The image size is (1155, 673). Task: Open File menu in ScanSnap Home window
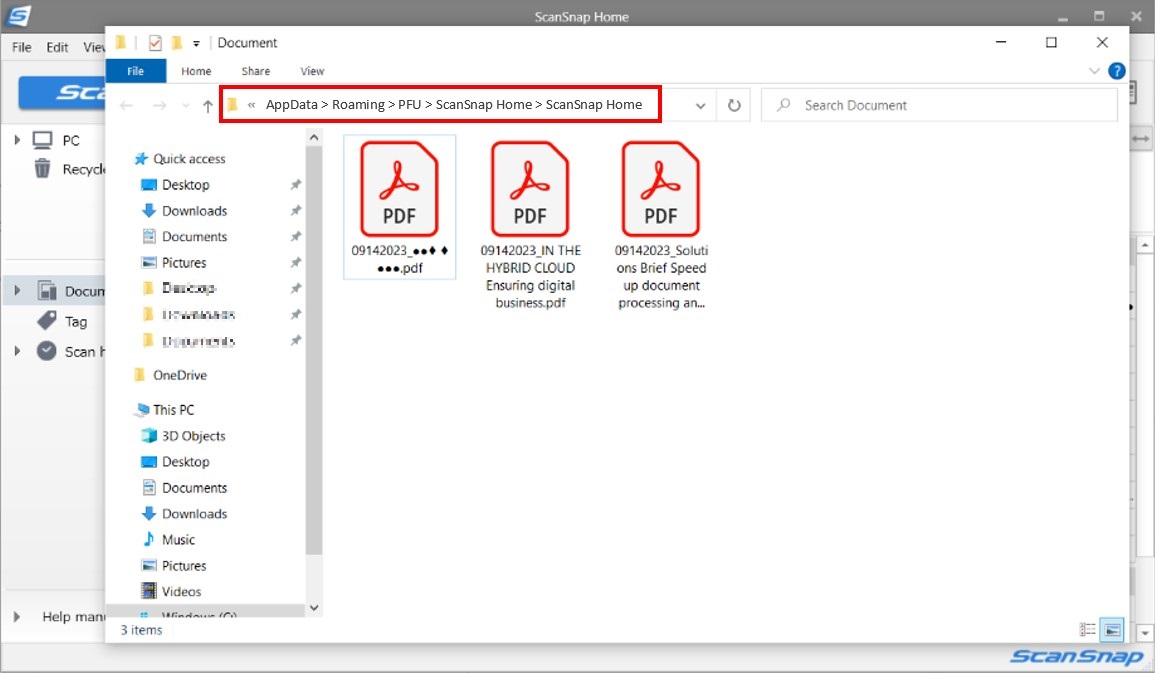pos(21,47)
